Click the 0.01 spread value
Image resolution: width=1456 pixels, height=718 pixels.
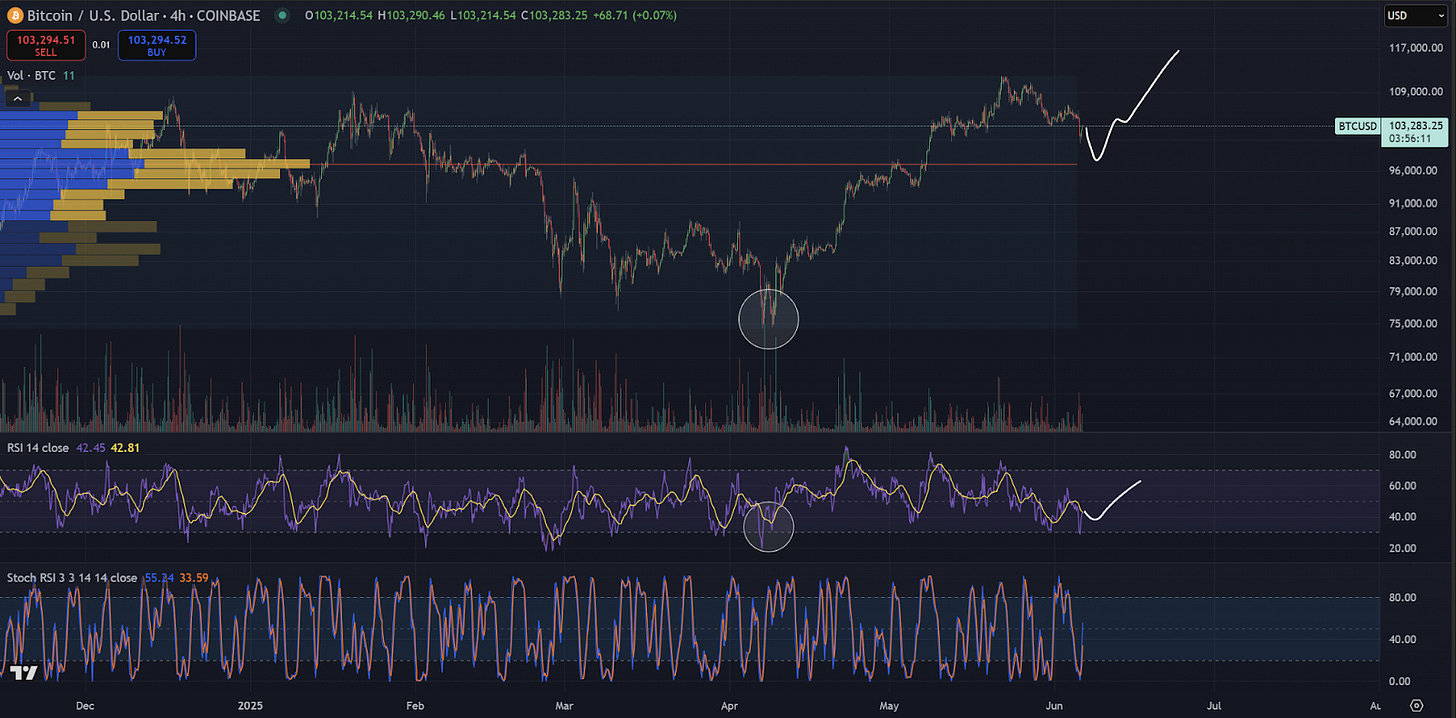click(102, 44)
